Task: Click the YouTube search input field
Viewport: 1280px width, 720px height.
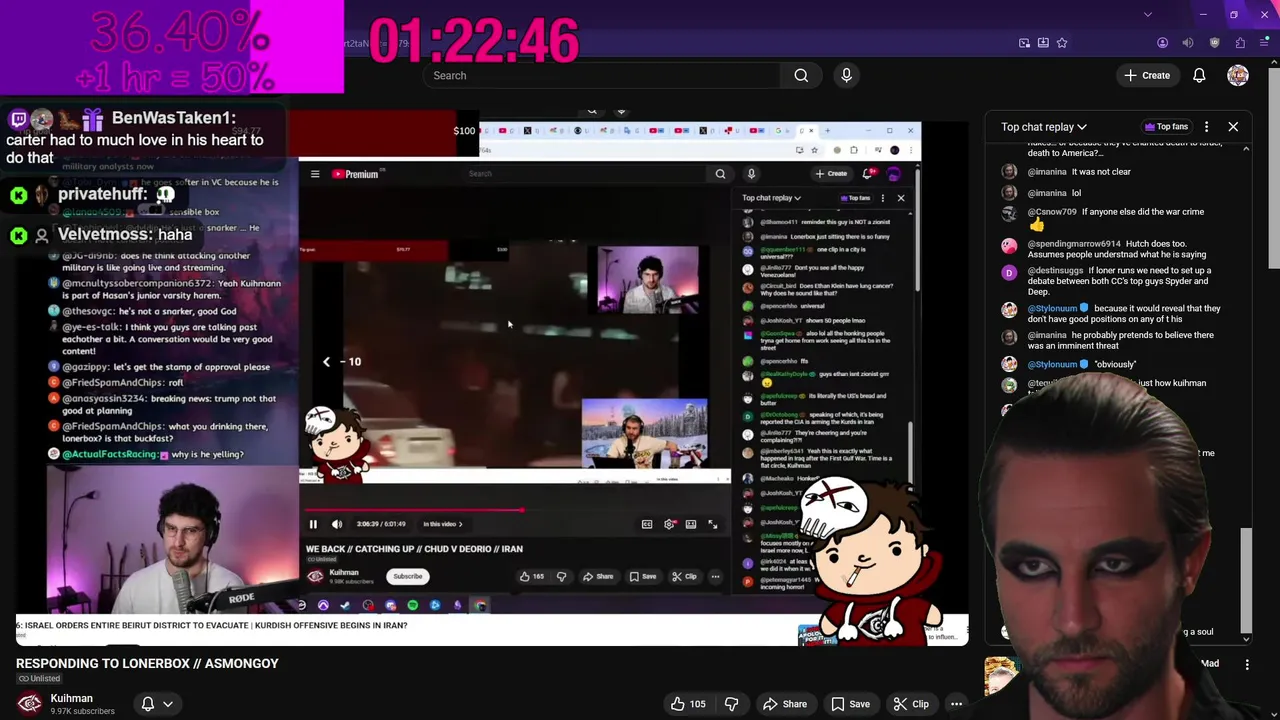Action: 600,75
